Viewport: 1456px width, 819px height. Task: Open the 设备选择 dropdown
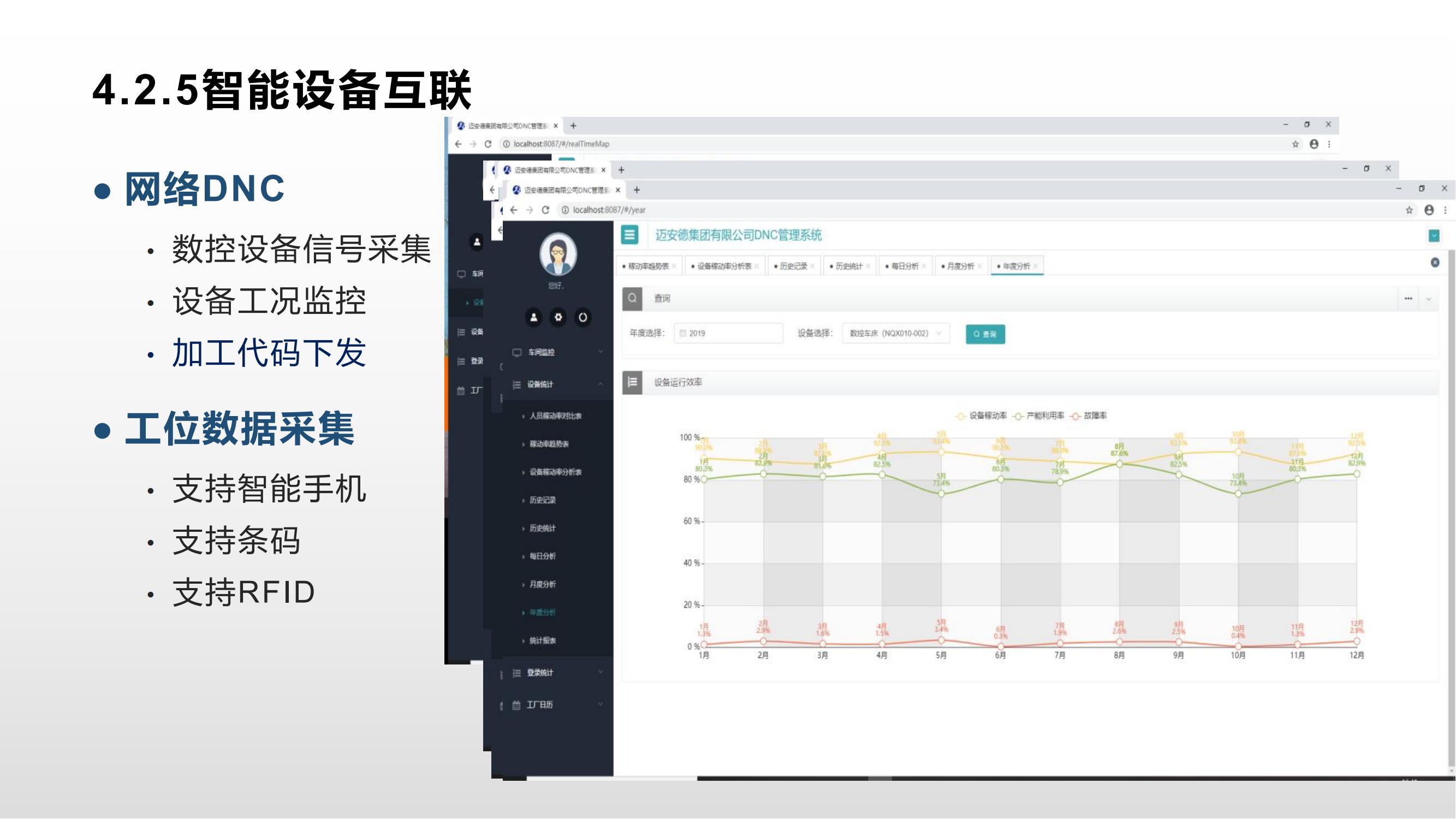[895, 334]
